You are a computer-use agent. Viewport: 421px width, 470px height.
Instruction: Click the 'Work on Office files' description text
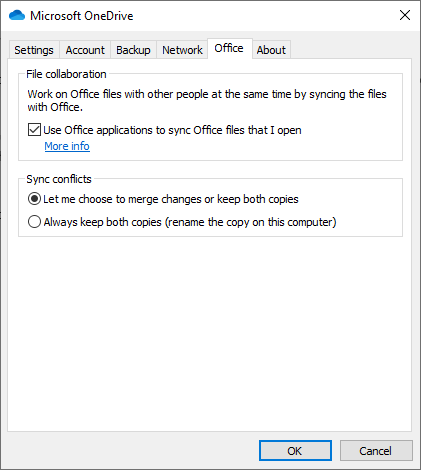point(207,100)
